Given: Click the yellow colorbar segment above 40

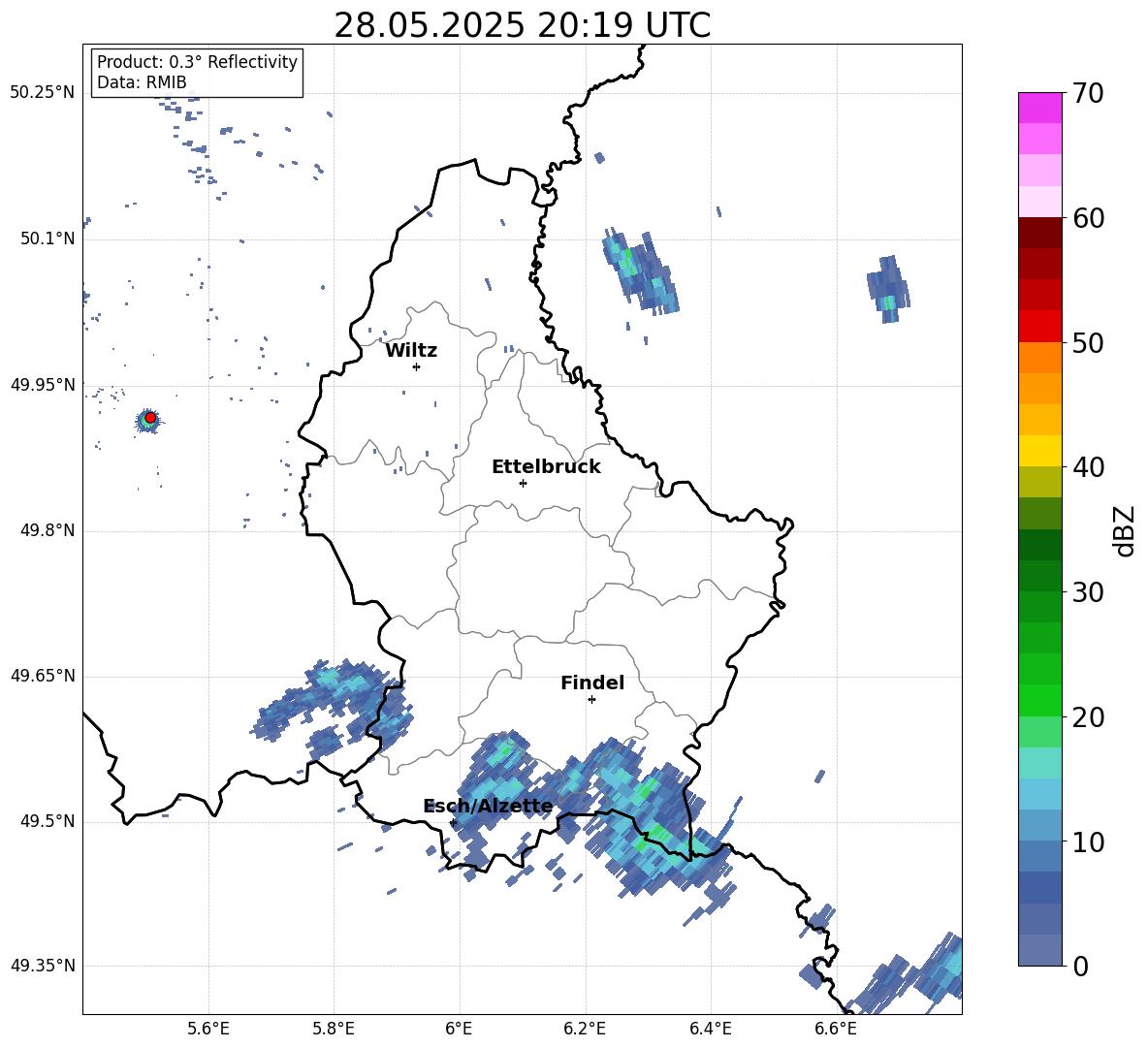Looking at the screenshot, I should (1039, 451).
